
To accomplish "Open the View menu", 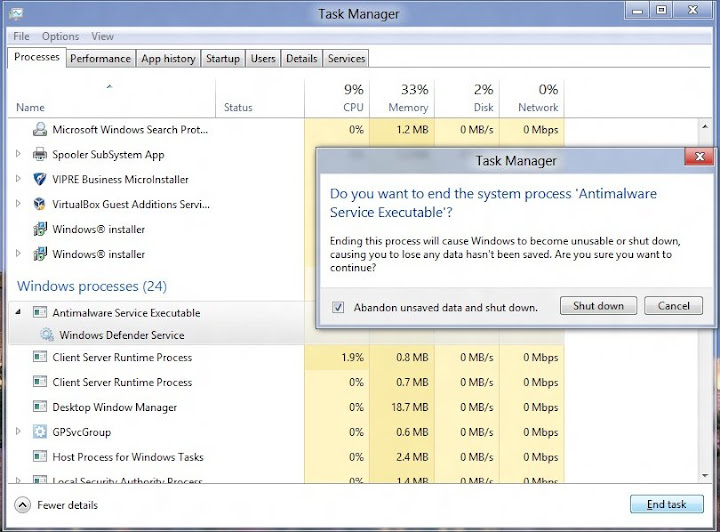I will pos(102,36).
